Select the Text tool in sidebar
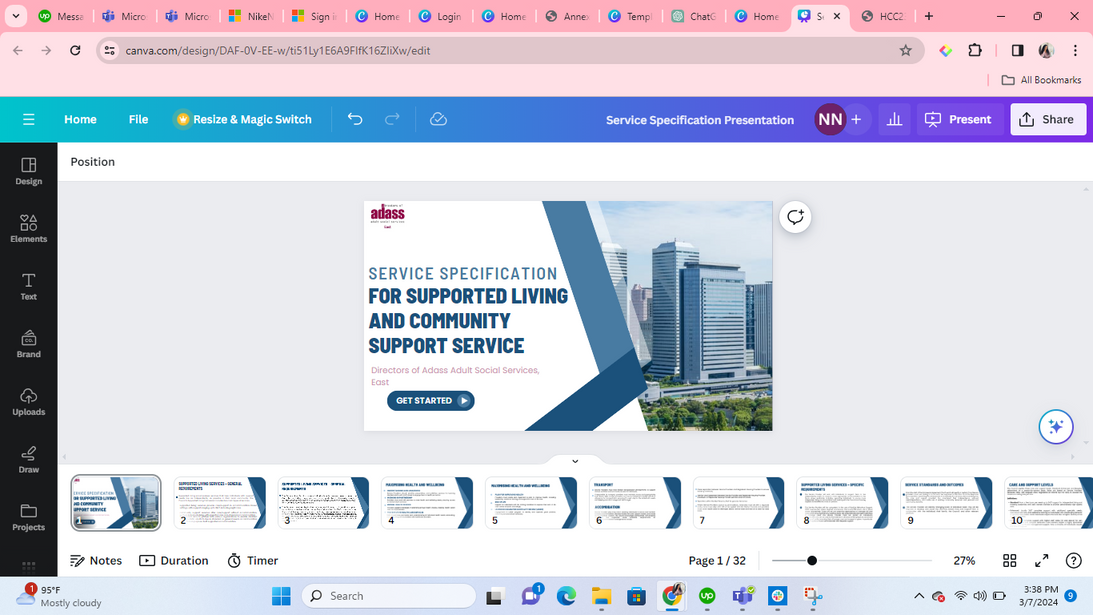This screenshot has width=1093, height=615. click(28, 286)
